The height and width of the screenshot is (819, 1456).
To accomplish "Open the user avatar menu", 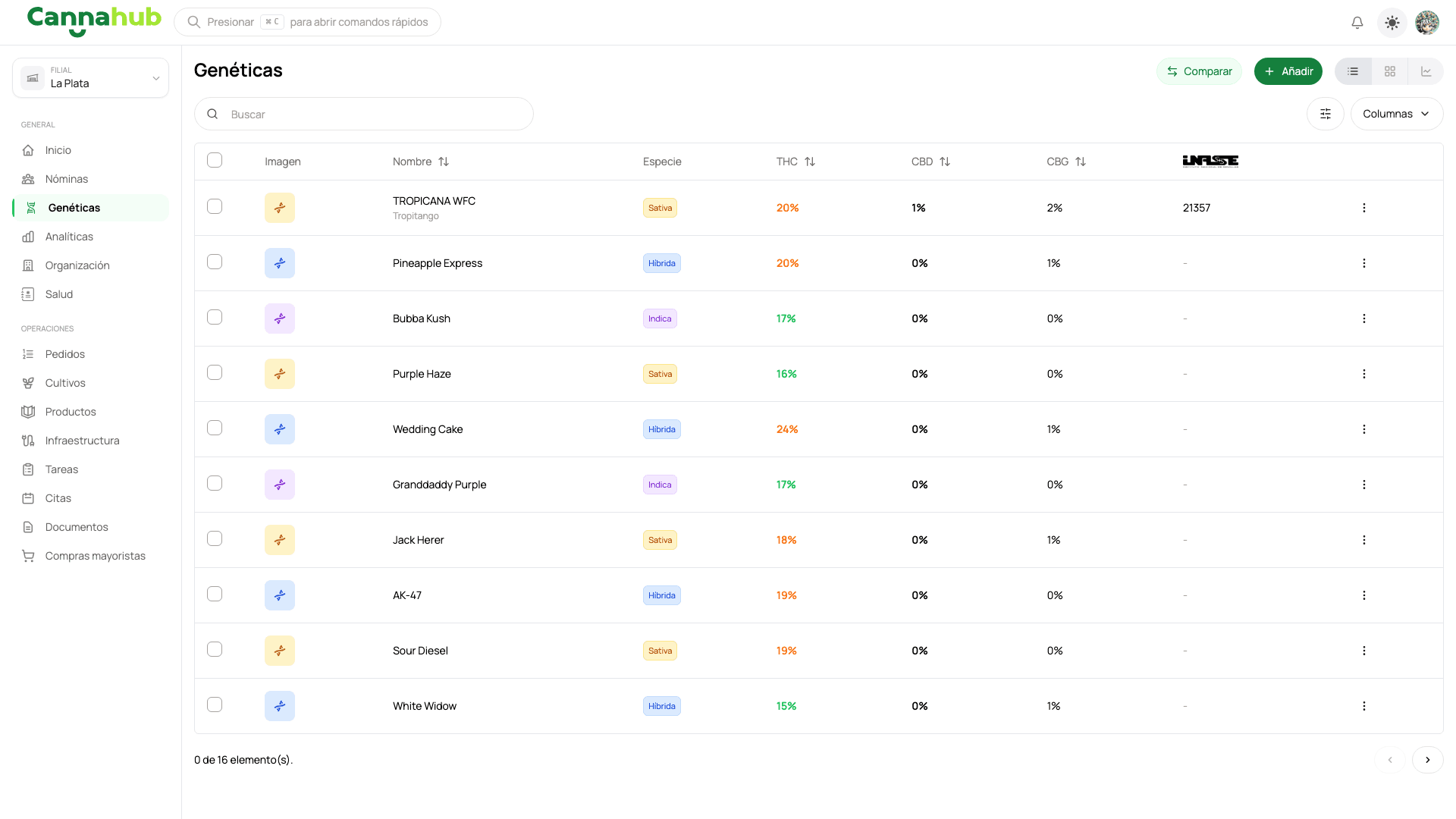I will pos(1427,23).
